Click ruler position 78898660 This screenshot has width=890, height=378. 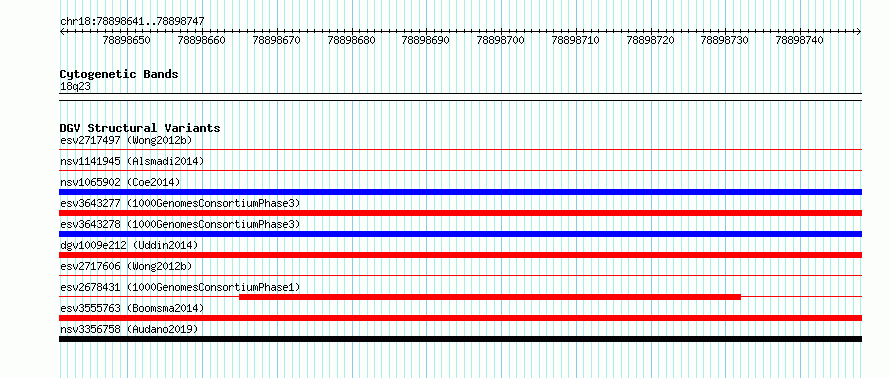[201, 40]
